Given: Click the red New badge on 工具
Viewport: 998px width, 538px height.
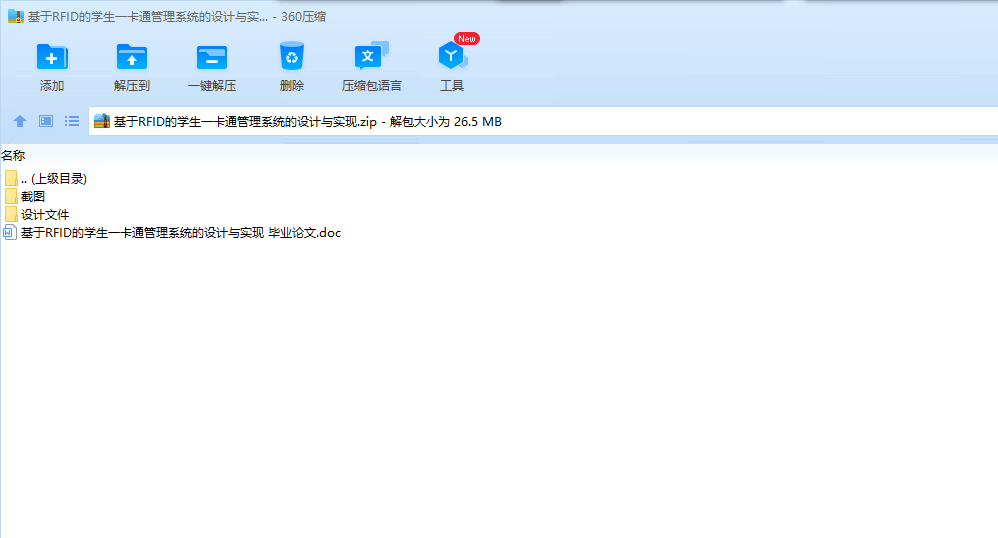Looking at the screenshot, I should tap(467, 39).
